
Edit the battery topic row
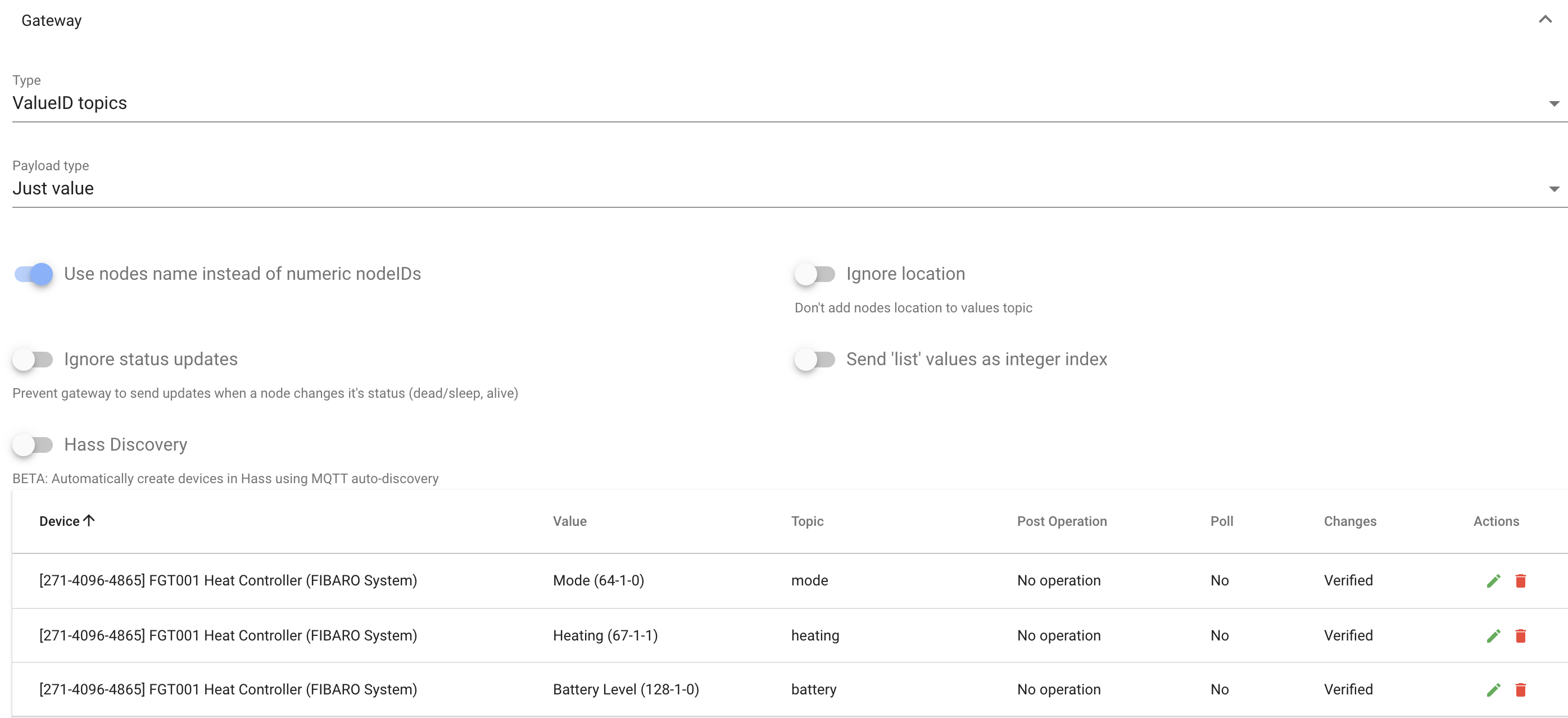click(1493, 689)
